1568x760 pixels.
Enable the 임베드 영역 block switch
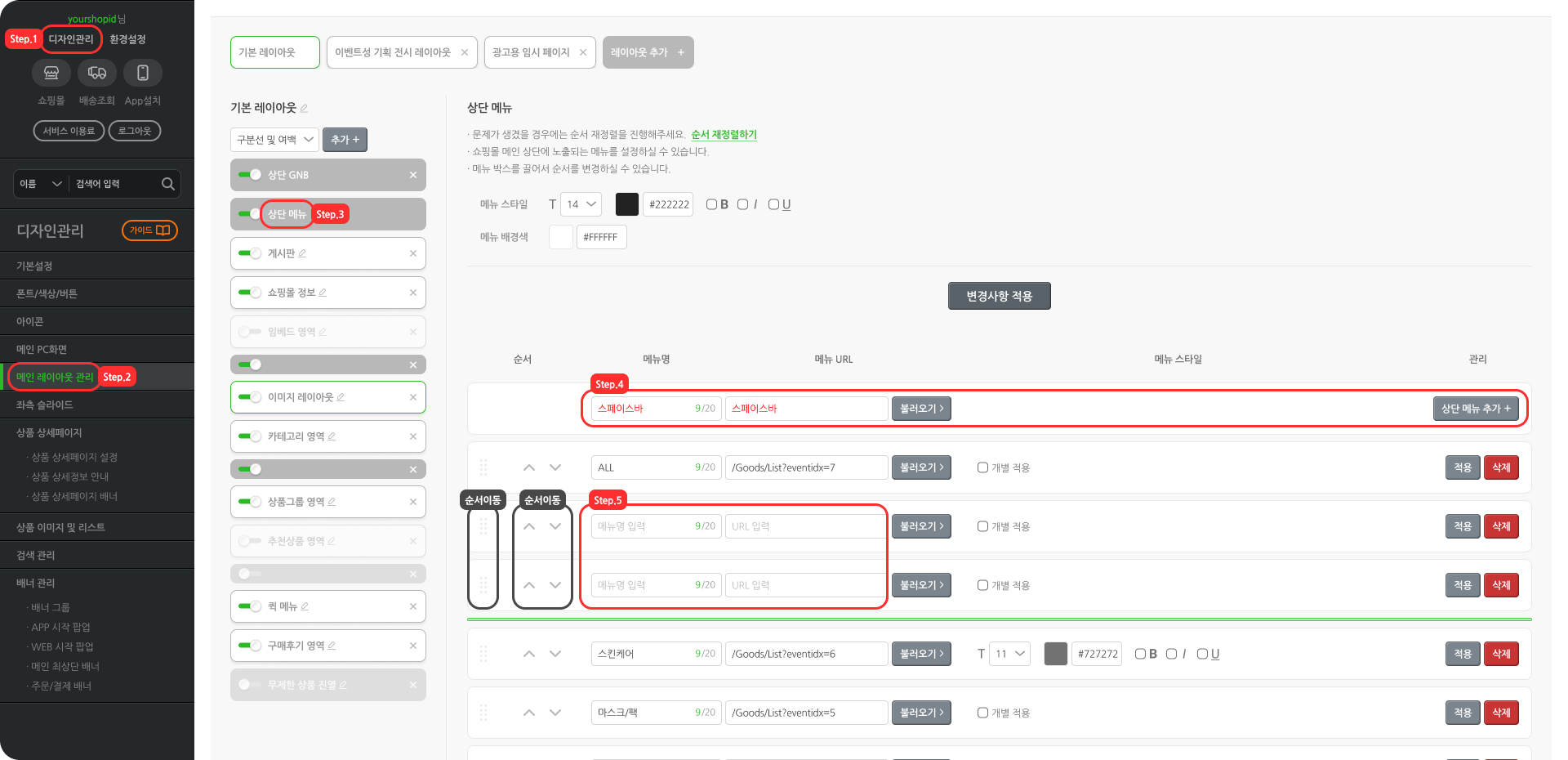tap(250, 332)
